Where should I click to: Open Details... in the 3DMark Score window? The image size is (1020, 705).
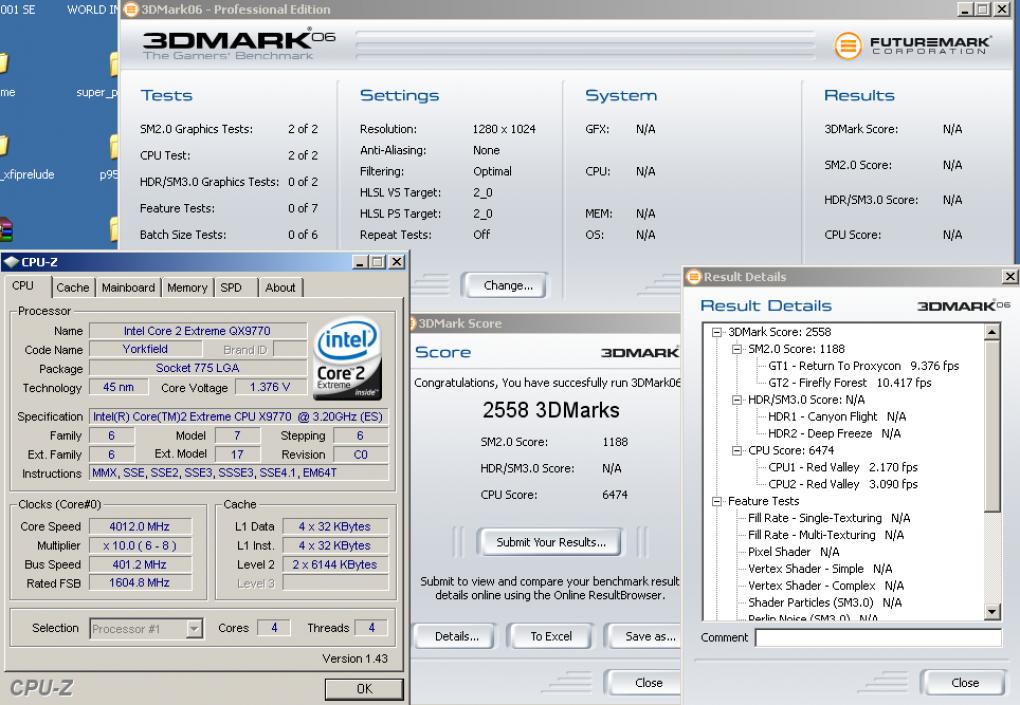(x=456, y=637)
